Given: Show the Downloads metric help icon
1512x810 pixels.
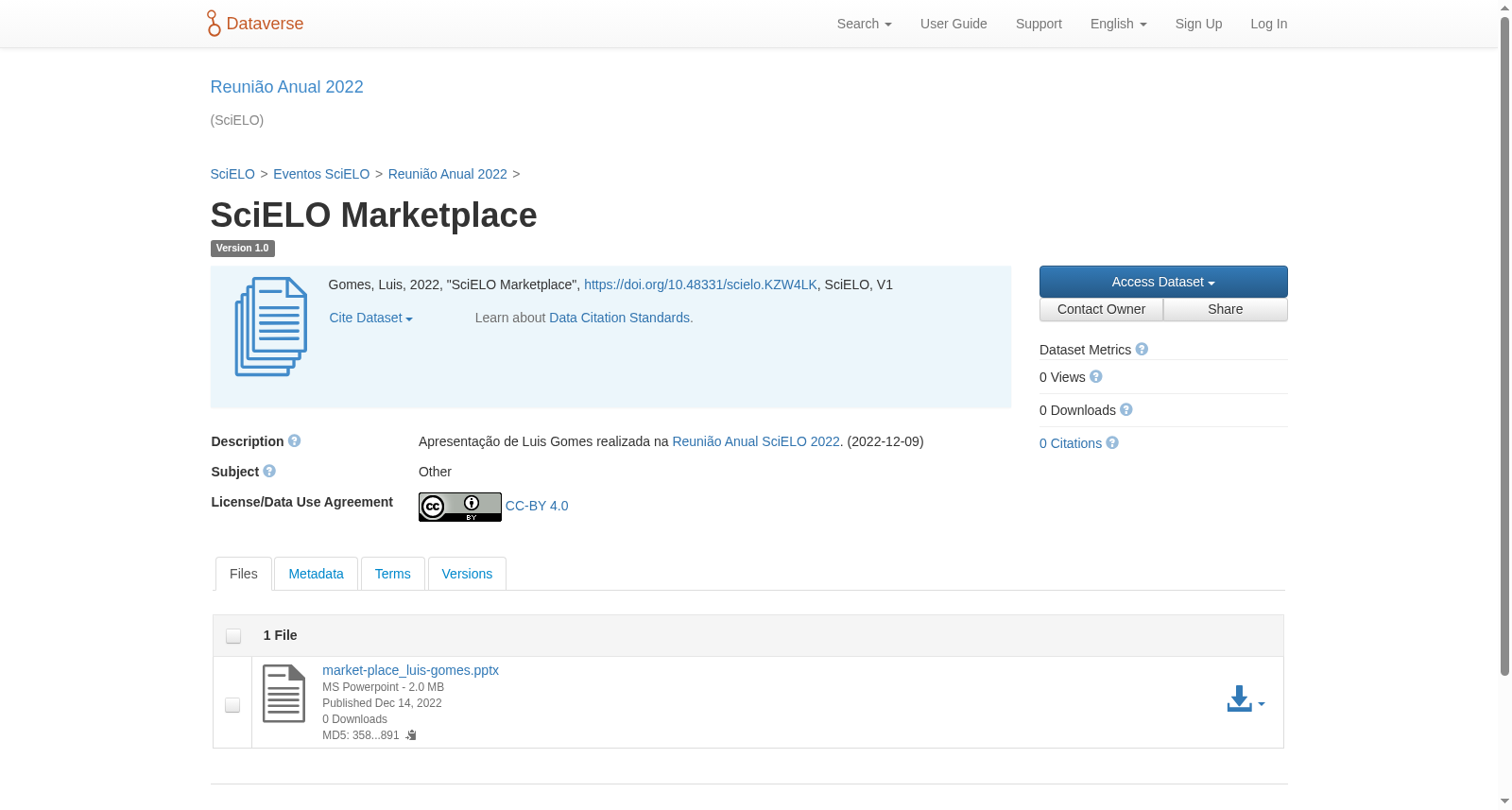Looking at the screenshot, I should (1126, 410).
